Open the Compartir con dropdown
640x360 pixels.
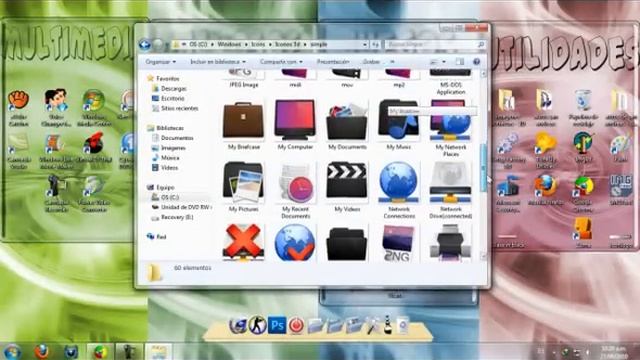[x=281, y=62]
